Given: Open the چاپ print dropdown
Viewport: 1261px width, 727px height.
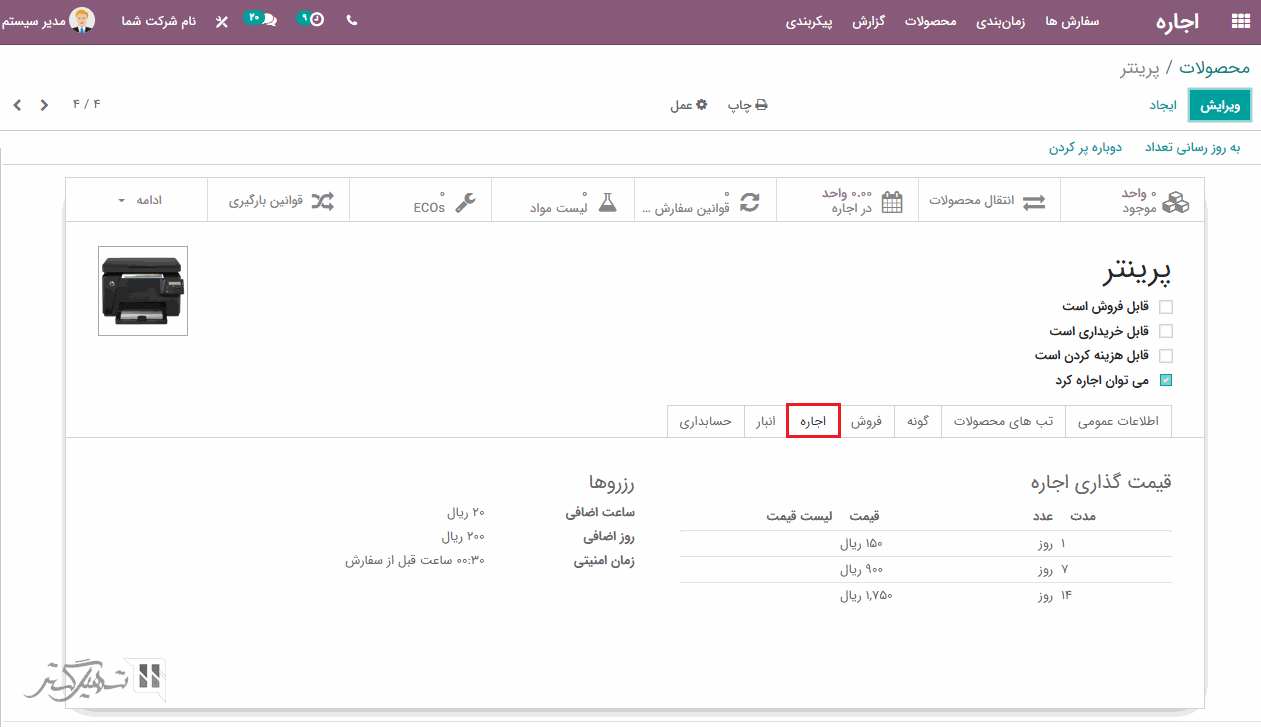Looking at the screenshot, I should pos(747,105).
